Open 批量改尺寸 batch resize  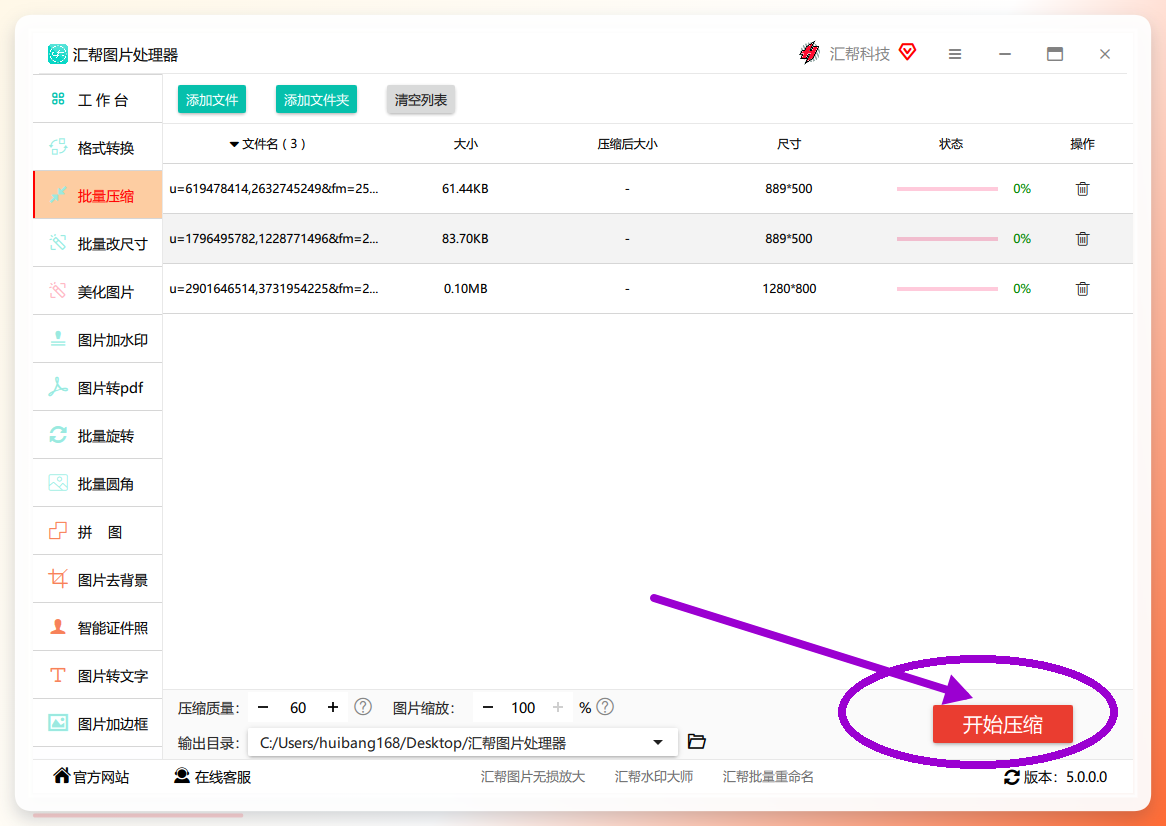[x=97, y=243]
